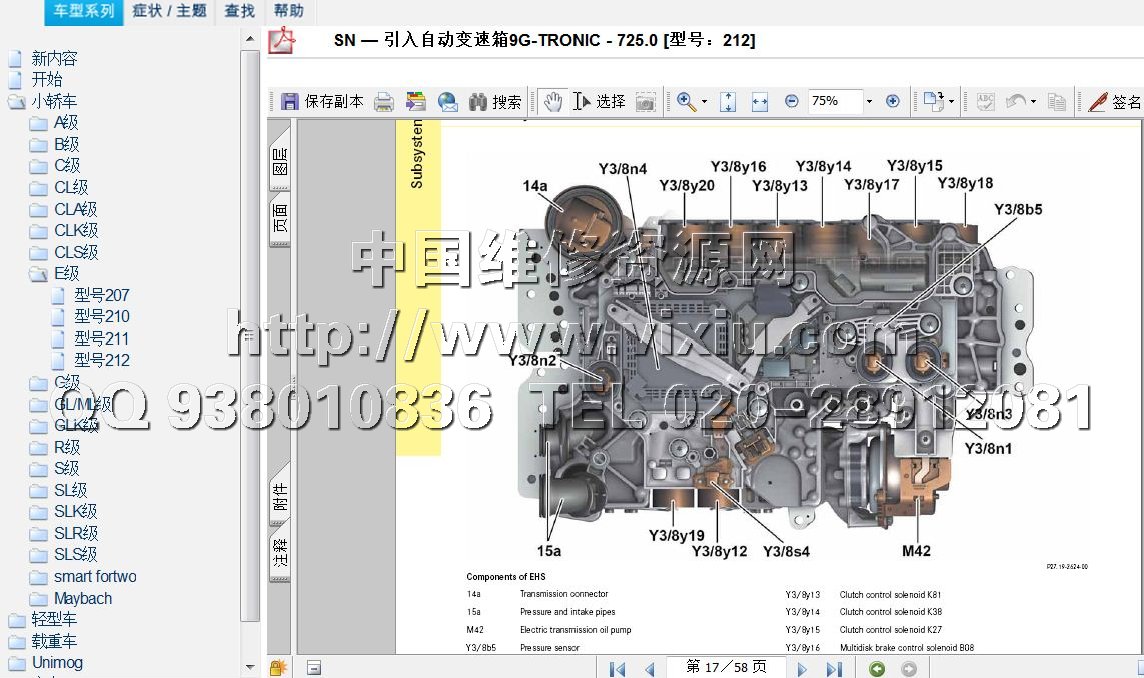Screen dimensions: 1144x678
Task: Open the magnifier zoom tool dropdown arrow
Action: tap(704, 101)
